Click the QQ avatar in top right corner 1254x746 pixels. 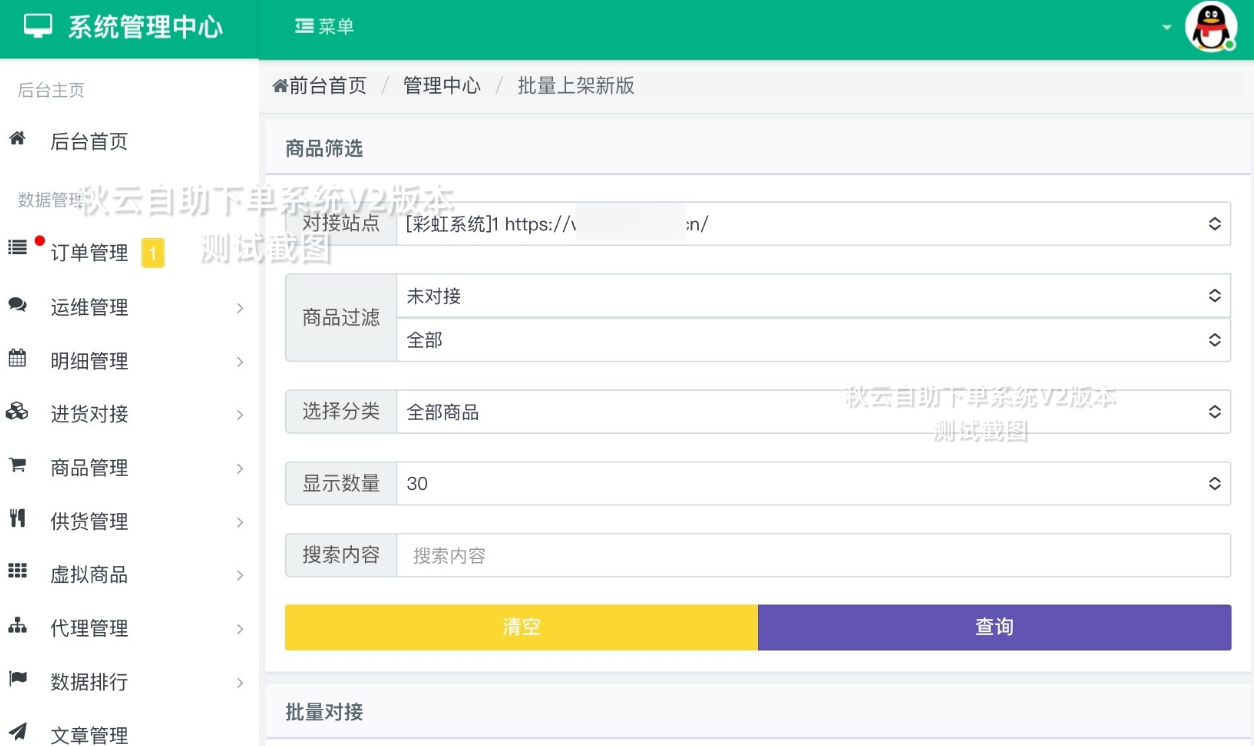[1211, 28]
